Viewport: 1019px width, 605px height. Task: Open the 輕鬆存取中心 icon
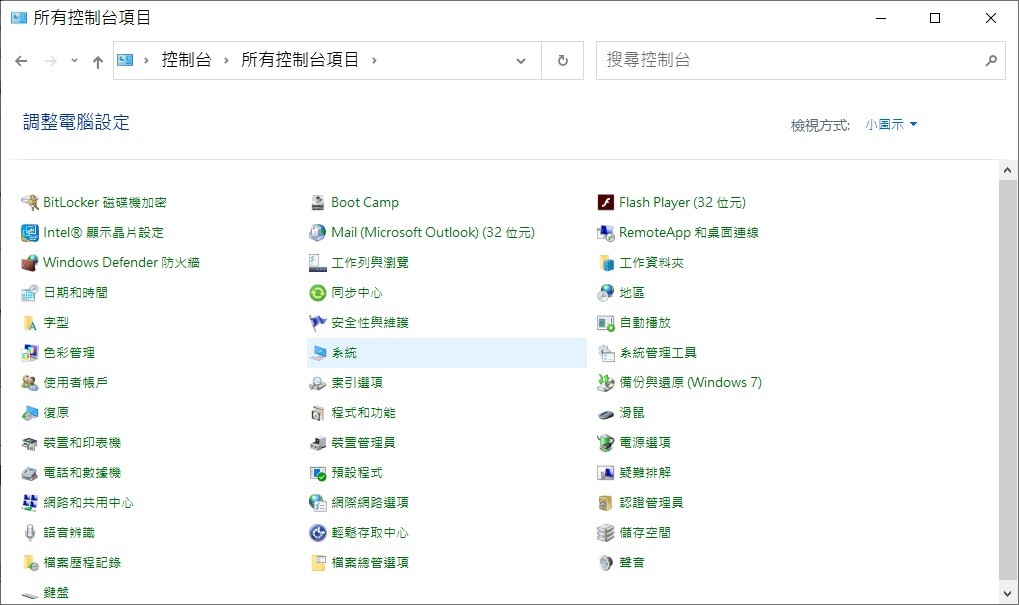(x=318, y=533)
